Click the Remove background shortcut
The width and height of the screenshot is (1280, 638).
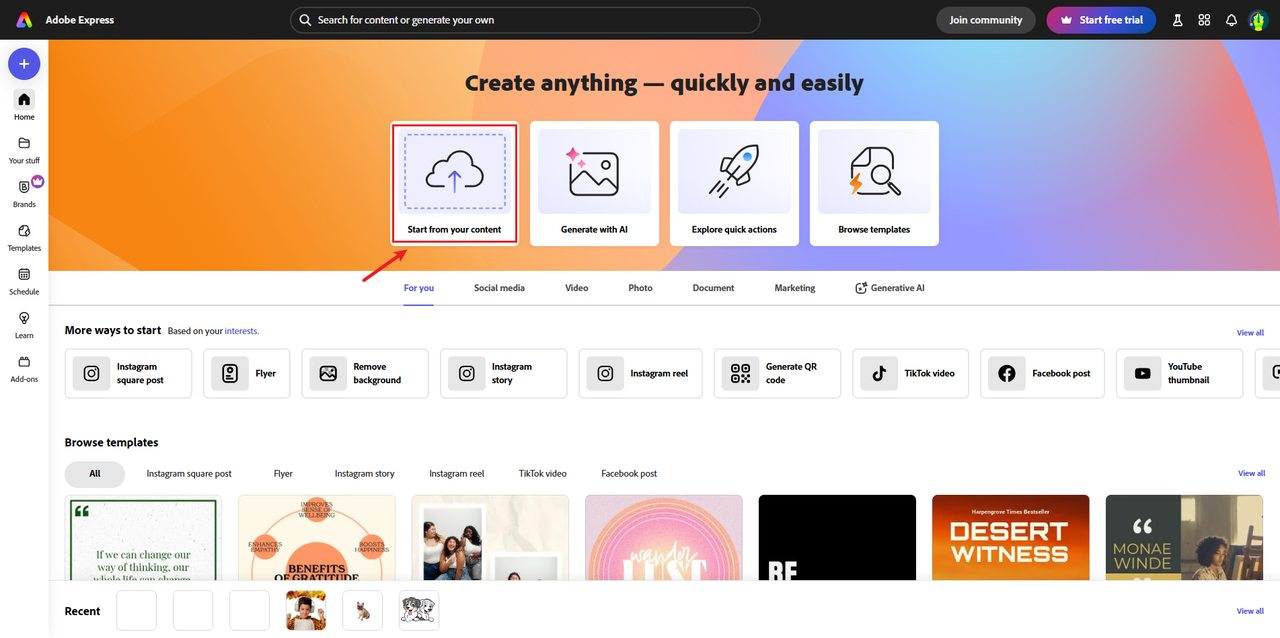click(x=365, y=373)
